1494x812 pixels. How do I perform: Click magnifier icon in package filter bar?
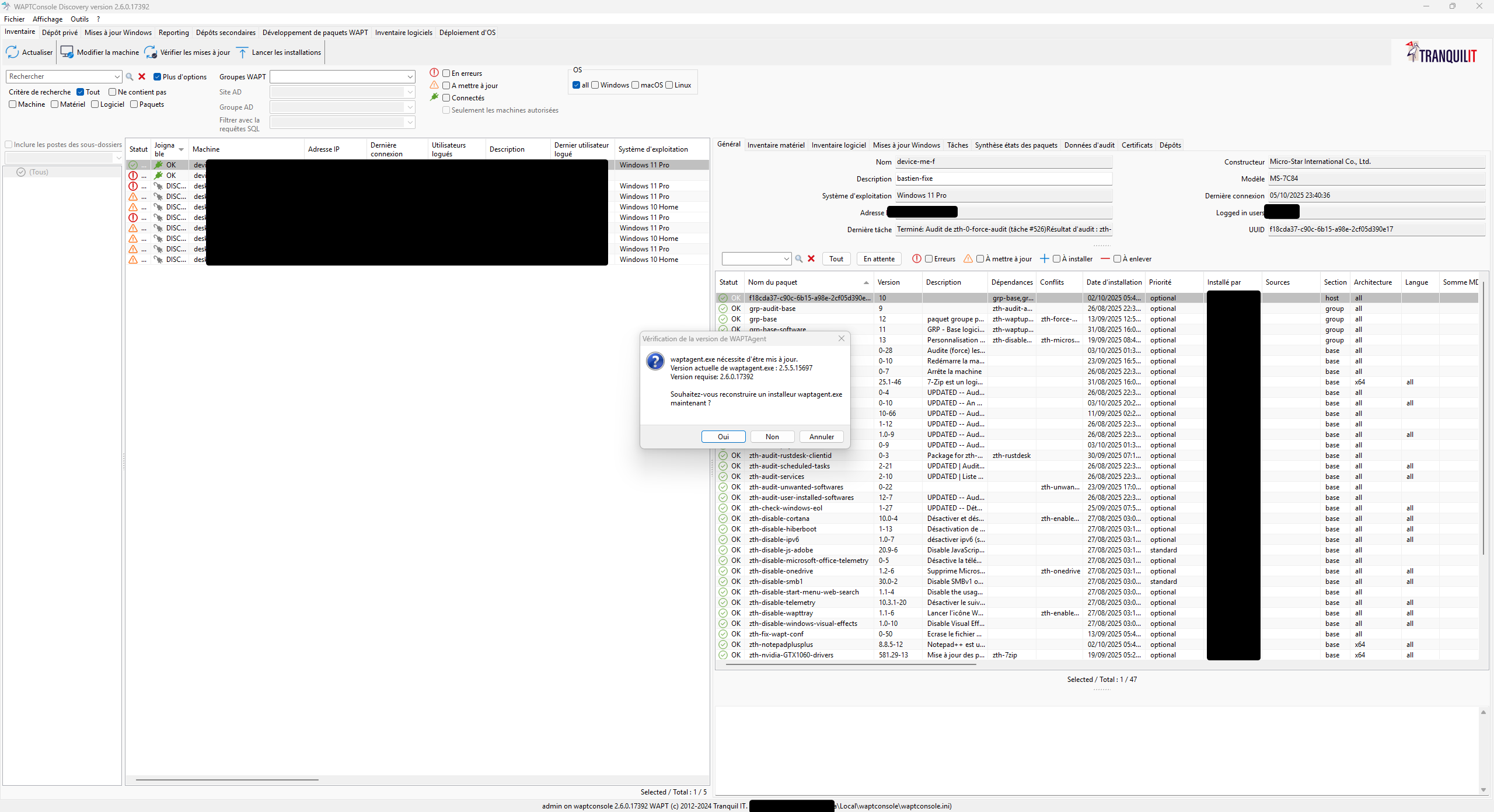point(799,259)
